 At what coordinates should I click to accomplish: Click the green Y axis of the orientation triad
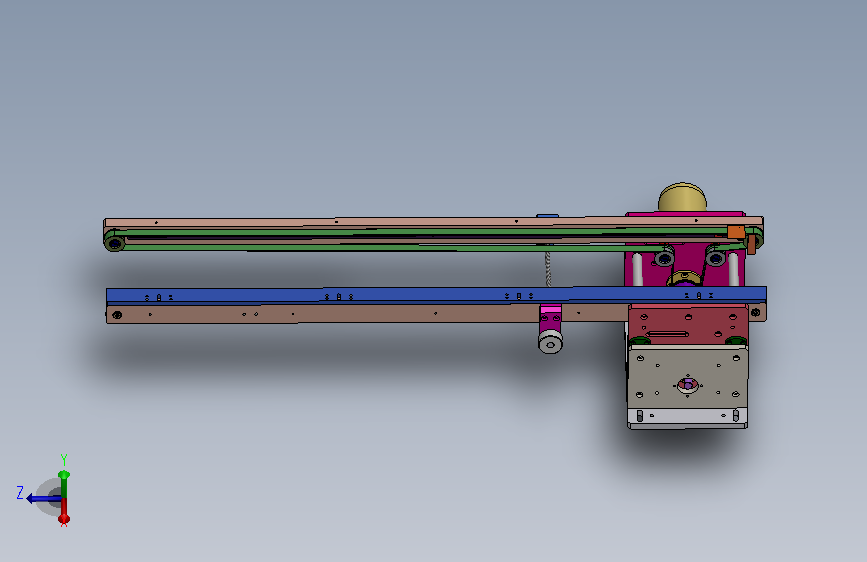click(64, 485)
